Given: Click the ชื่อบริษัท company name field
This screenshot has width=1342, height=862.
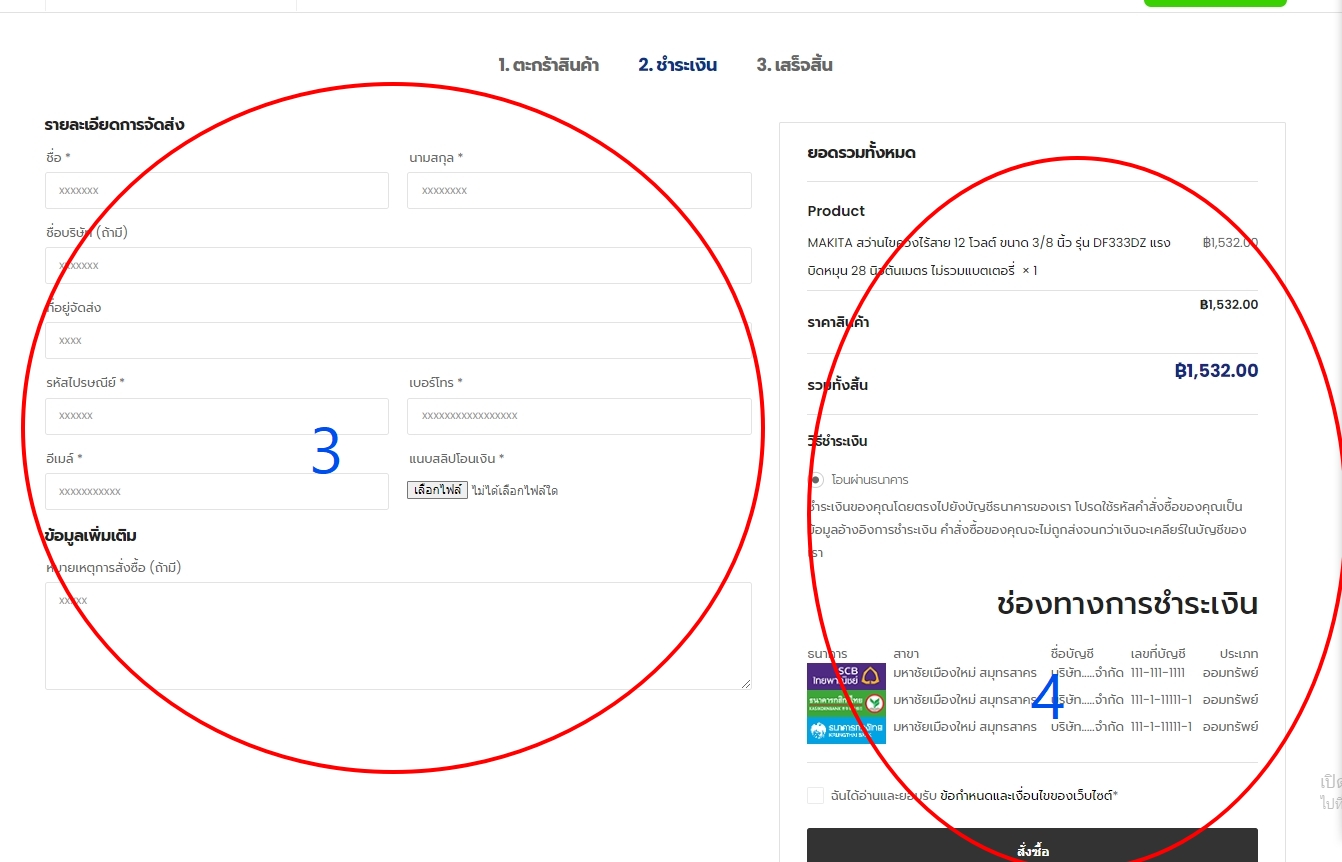Looking at the screenshot, I should coord(398,265).
